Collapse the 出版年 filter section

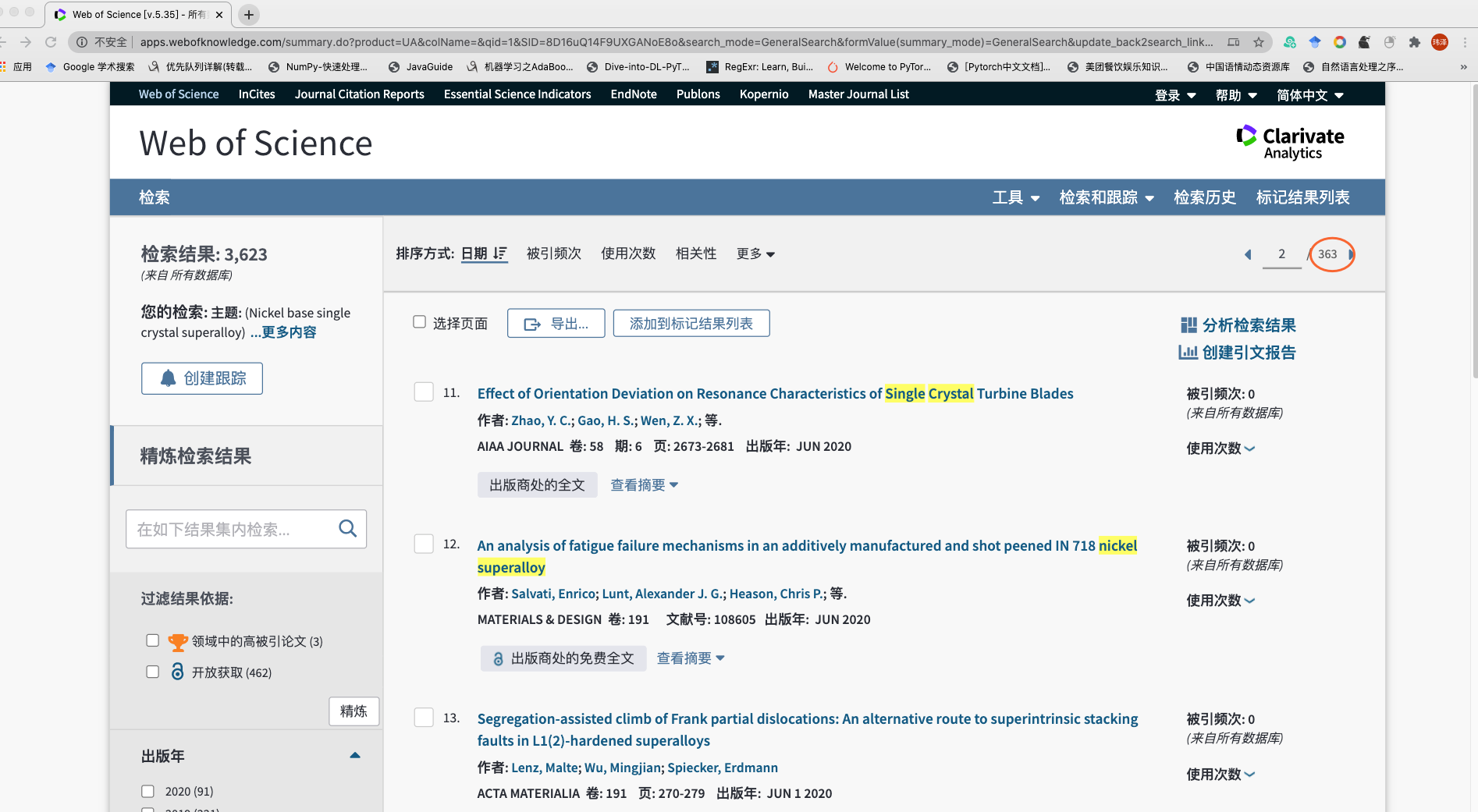point(355,755)
